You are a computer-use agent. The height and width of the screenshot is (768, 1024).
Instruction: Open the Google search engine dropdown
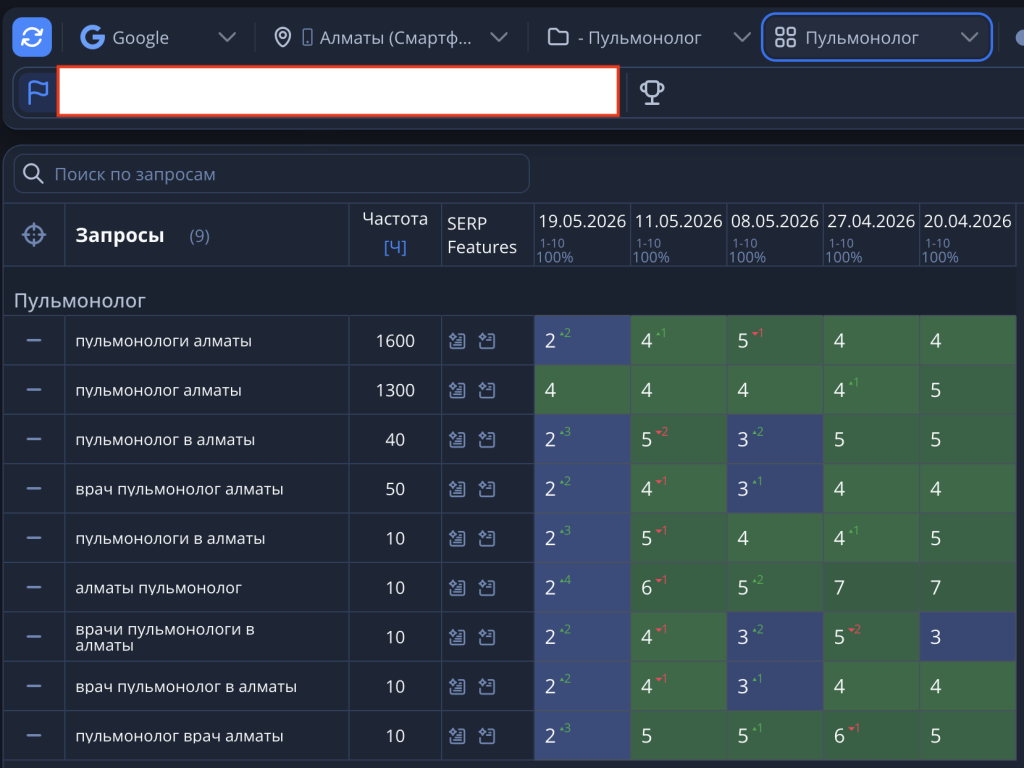(157, 38)
